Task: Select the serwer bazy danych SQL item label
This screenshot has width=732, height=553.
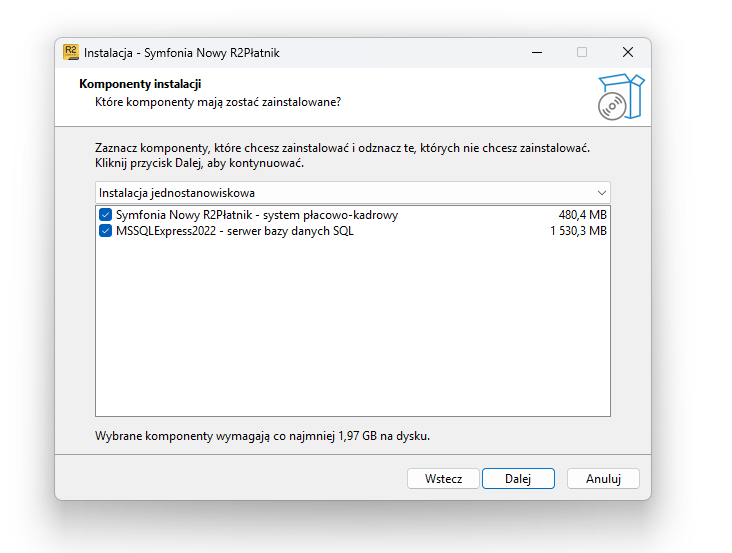Action: coord(234,231)
